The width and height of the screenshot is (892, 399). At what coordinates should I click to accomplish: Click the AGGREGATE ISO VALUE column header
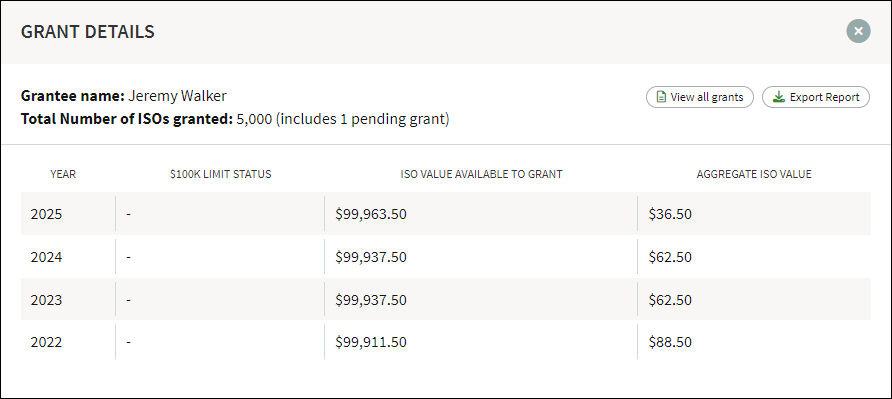[754, 174]
